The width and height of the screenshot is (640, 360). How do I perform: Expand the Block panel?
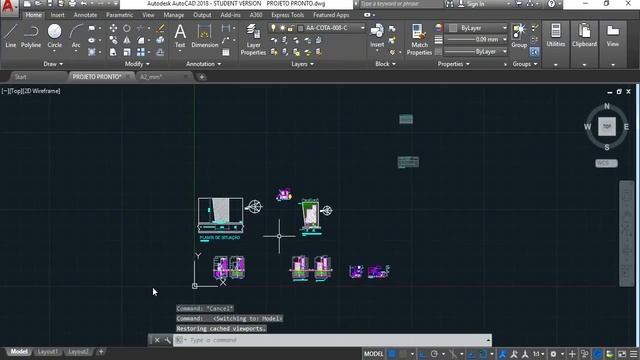pyautogui.click(x=385, y=64)
